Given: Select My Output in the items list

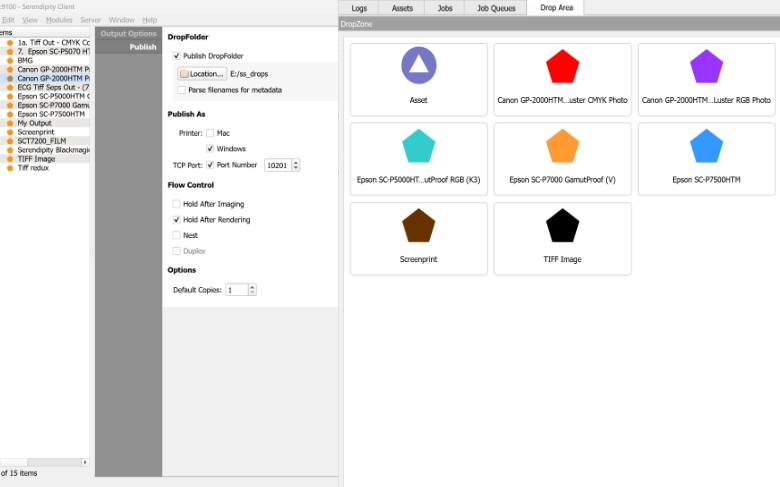Looking at the screenshot, I should 34,123.
